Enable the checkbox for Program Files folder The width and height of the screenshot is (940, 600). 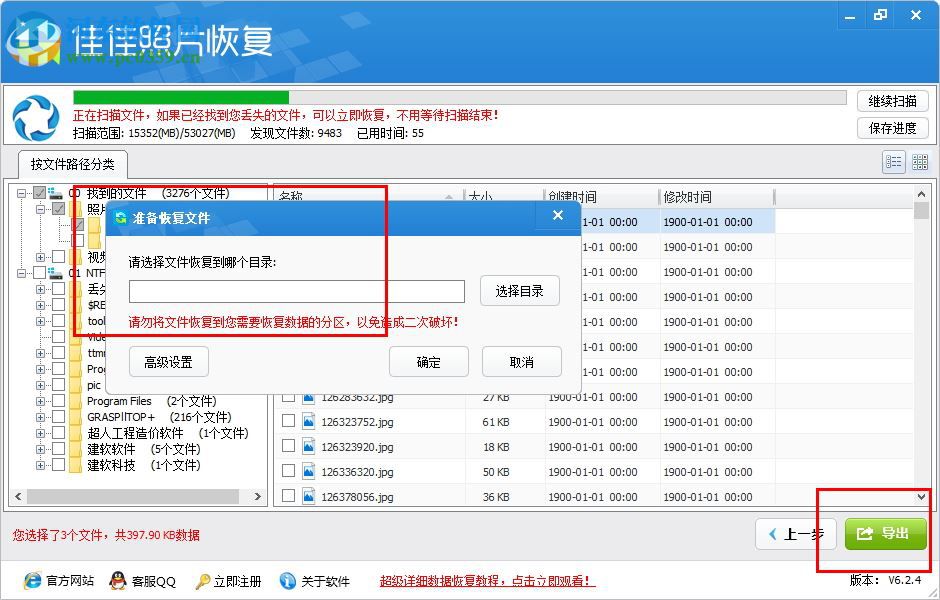tap(57, 401)
